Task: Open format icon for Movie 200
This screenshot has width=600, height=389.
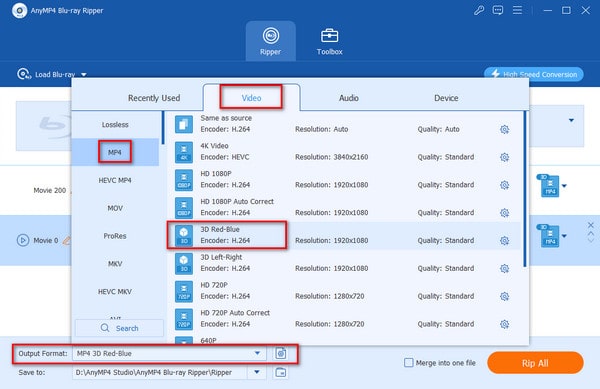Action: [548, 186]
